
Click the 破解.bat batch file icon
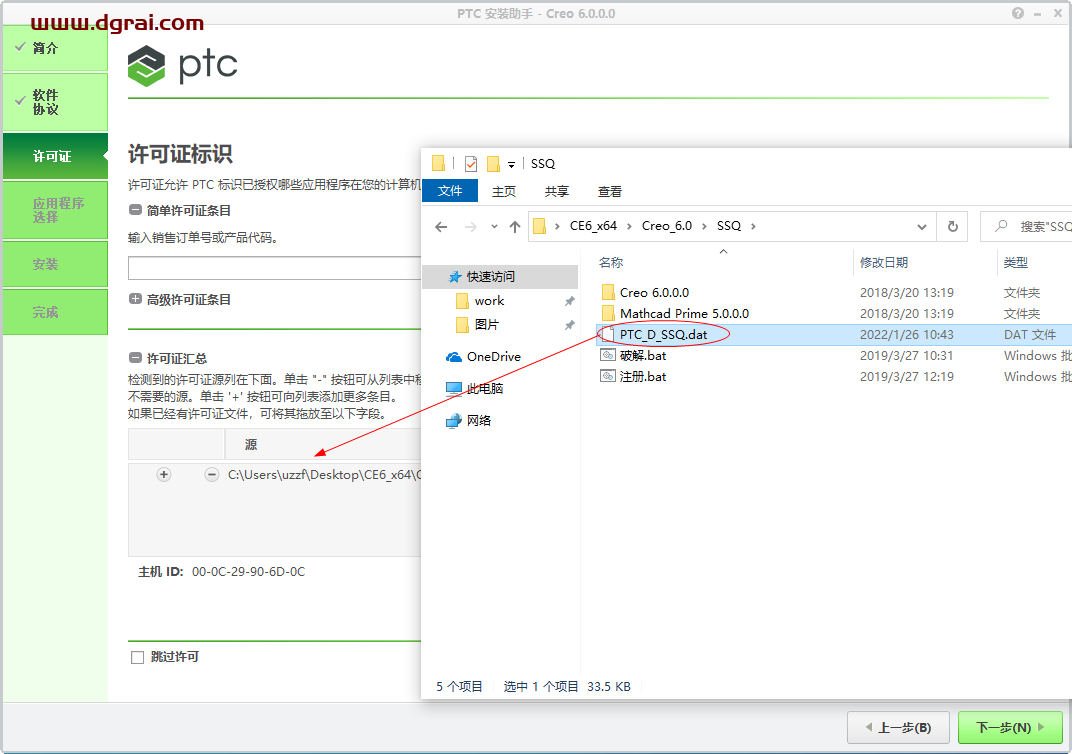point(607,355)
